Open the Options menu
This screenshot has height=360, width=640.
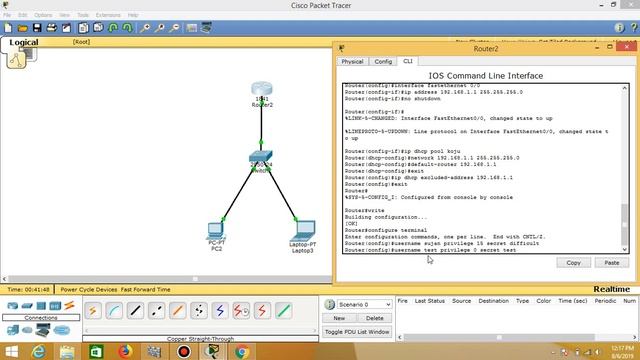click(x=43, y=15)
